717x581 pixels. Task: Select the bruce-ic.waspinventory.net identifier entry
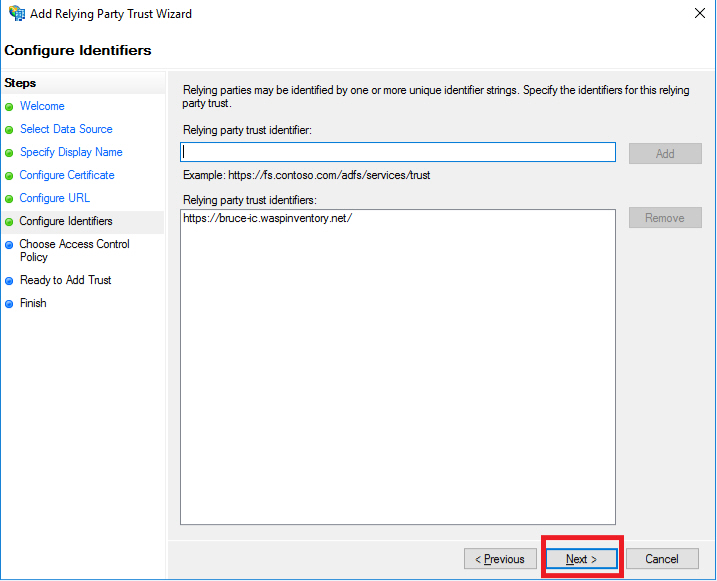[268, 219]
